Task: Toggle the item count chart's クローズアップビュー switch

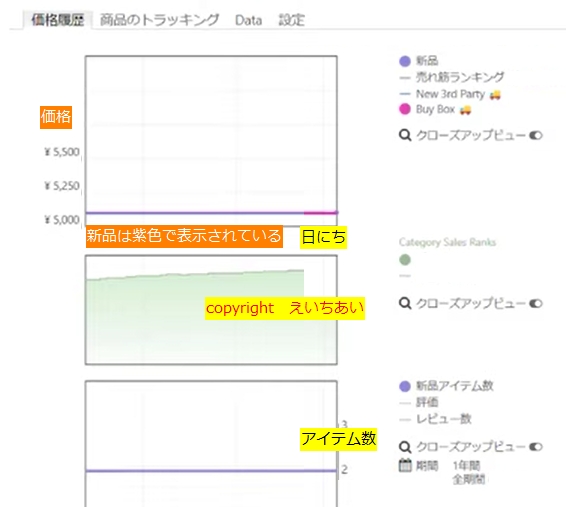Action: point(536,447)
